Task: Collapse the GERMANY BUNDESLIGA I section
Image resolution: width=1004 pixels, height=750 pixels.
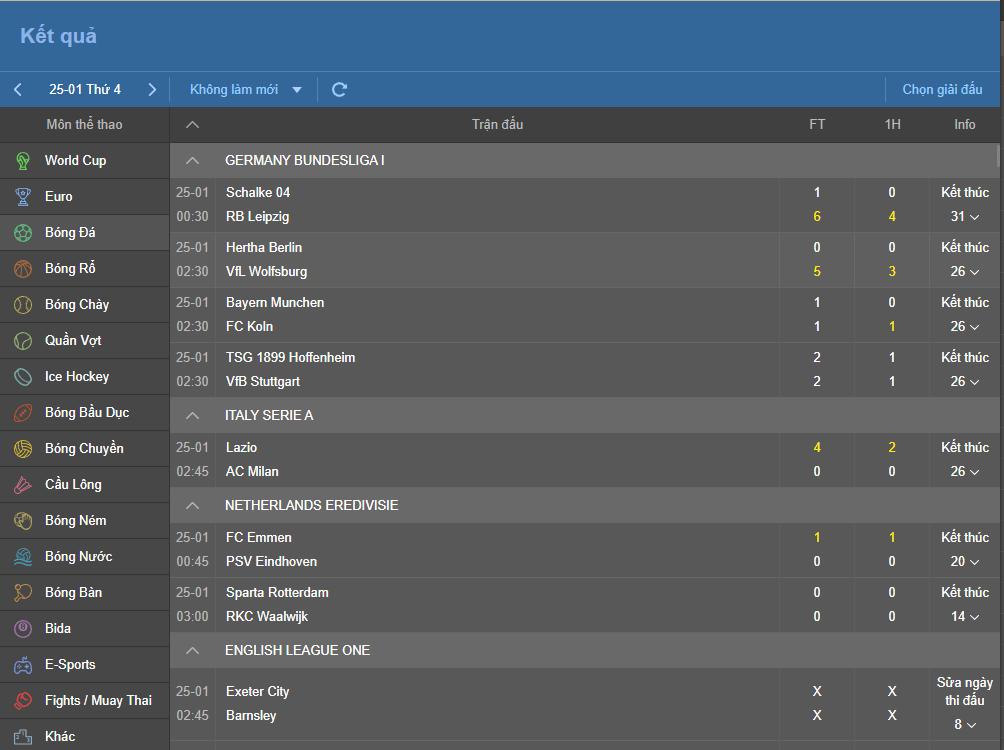Action: (x=192, y=161)
